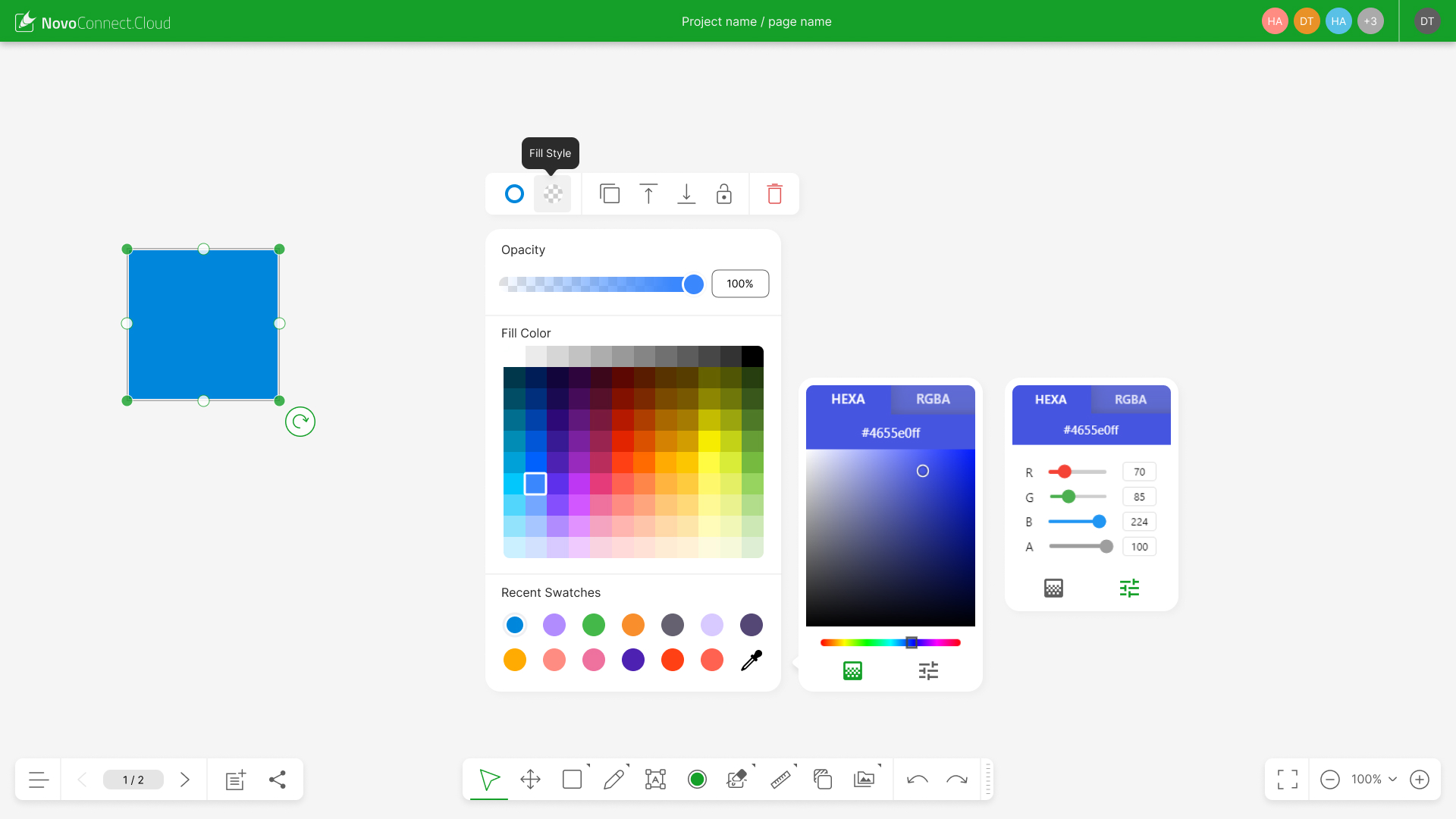Click the delete trash icon
This screenshot has width=1456, height=819.
click(x=774, y=194)
